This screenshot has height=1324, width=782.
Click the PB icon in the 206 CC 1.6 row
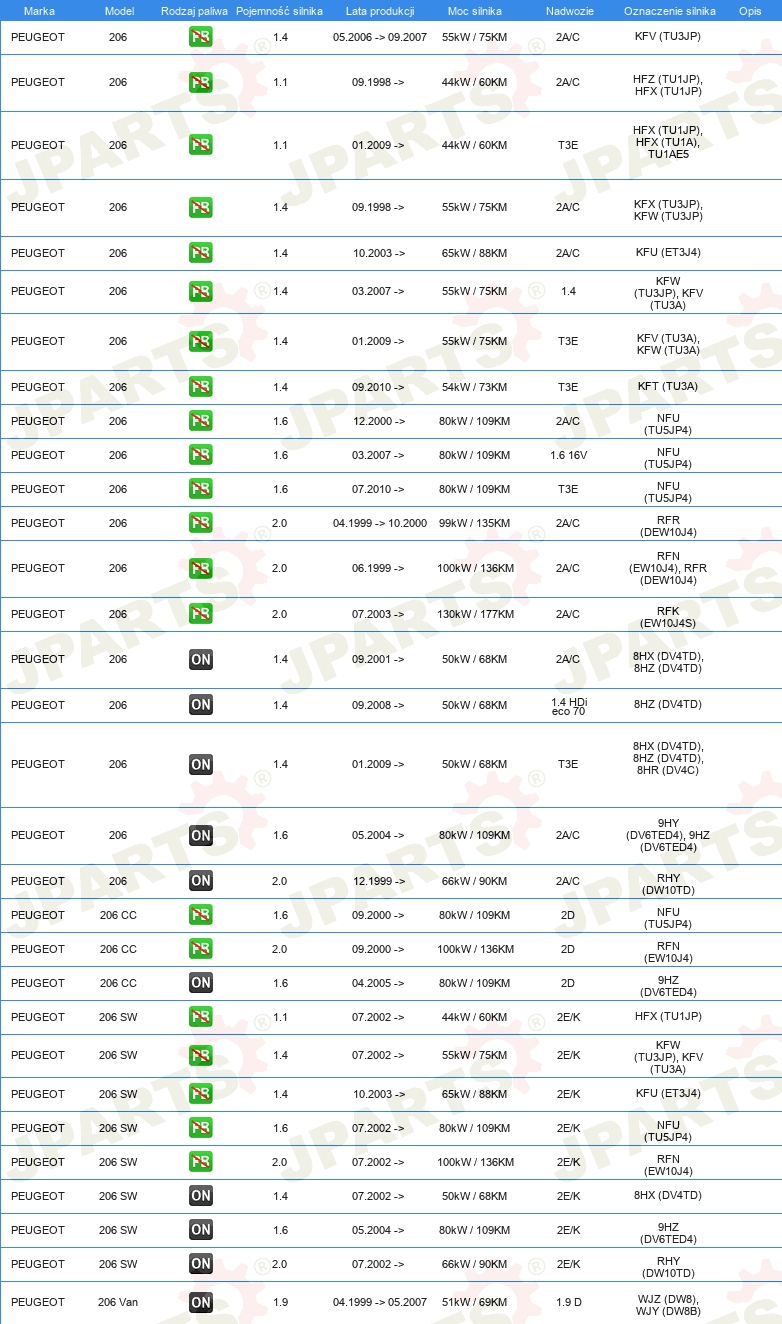(x=201, y=915)
